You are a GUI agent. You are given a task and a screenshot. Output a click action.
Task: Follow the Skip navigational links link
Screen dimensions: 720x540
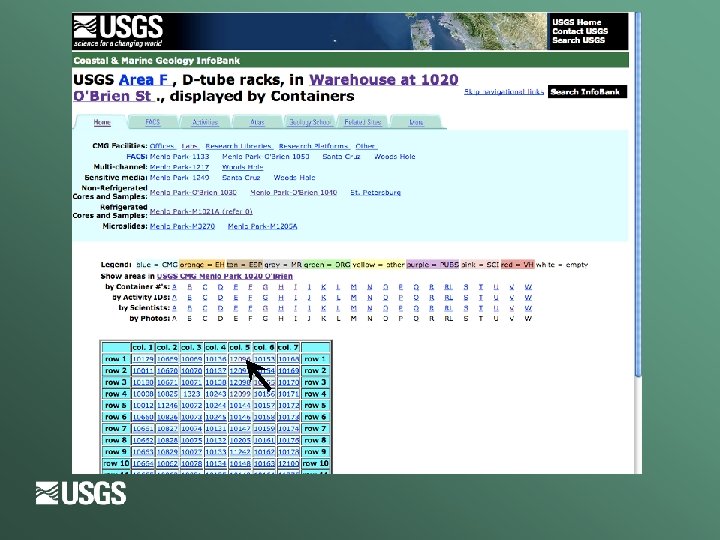504,92
